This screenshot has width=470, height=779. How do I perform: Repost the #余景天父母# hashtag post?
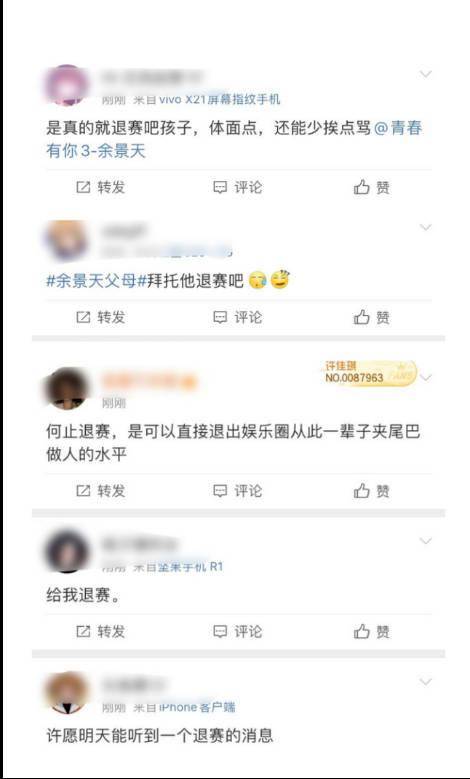click(100, 317)
